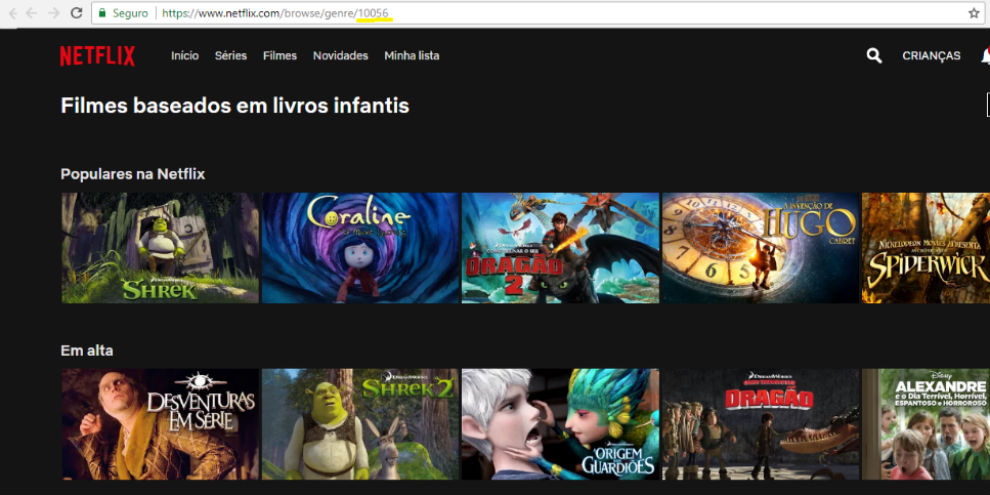Bookmark page with the star icon
The width and height of the screenshot is (990, 495).
(974, 13)
